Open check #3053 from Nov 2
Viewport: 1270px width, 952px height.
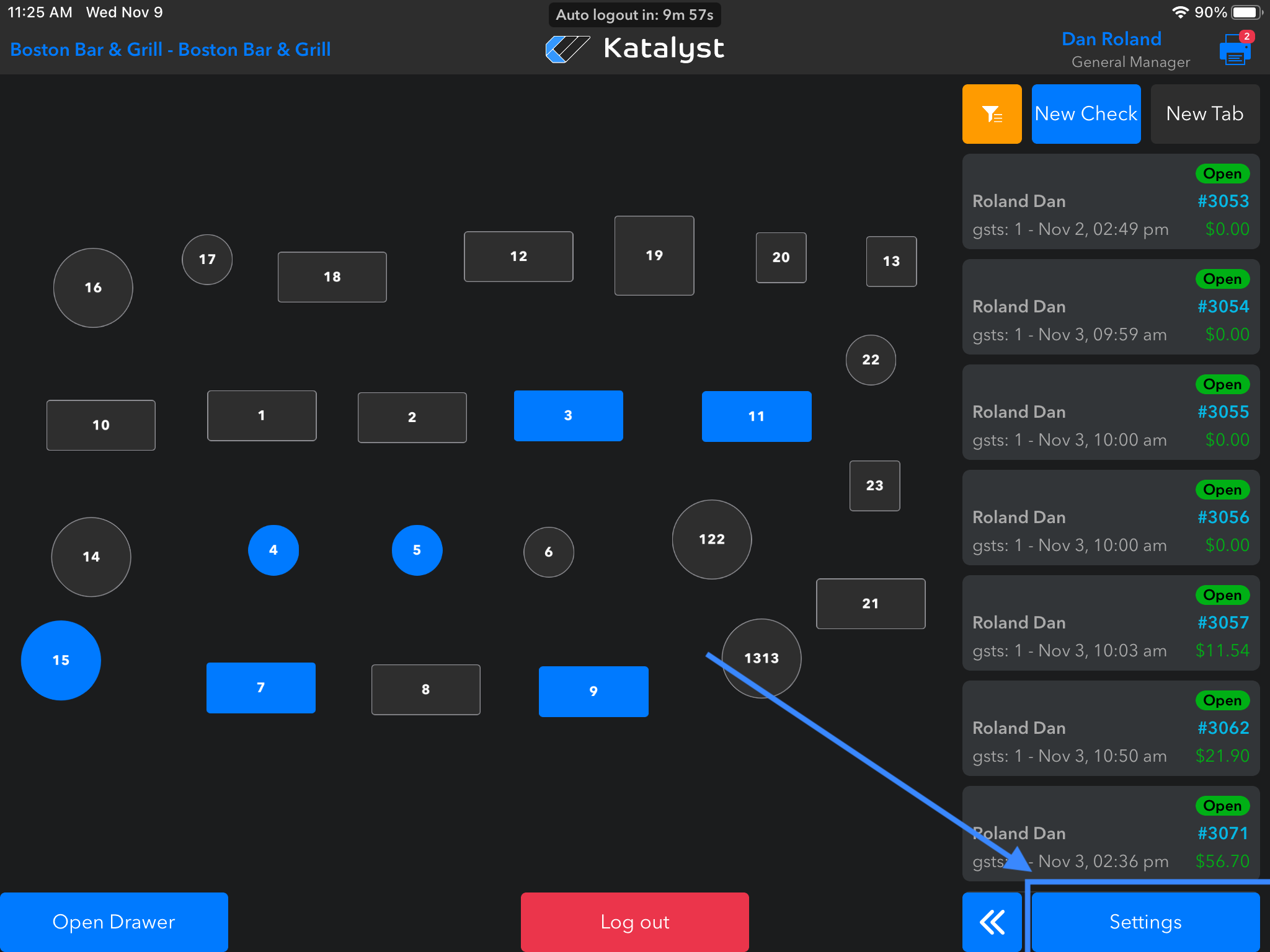click(1110, 201)
